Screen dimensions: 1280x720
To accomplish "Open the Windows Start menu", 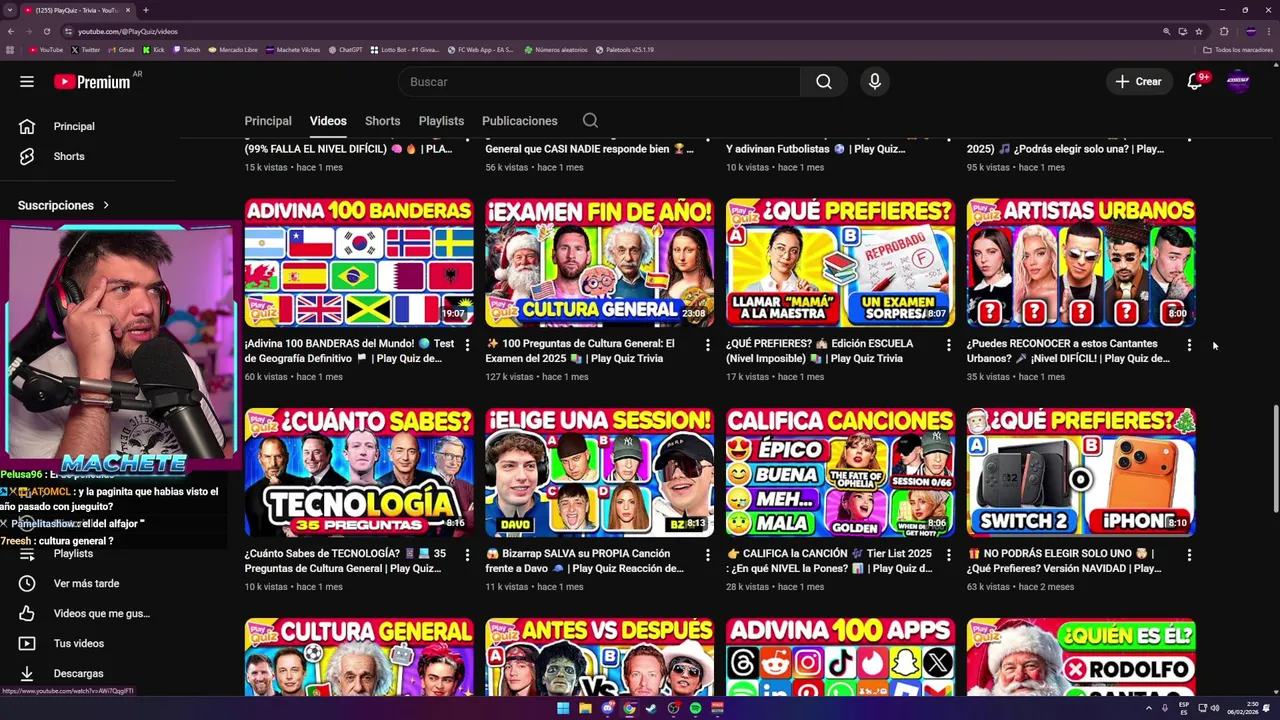I will (563, 708).
